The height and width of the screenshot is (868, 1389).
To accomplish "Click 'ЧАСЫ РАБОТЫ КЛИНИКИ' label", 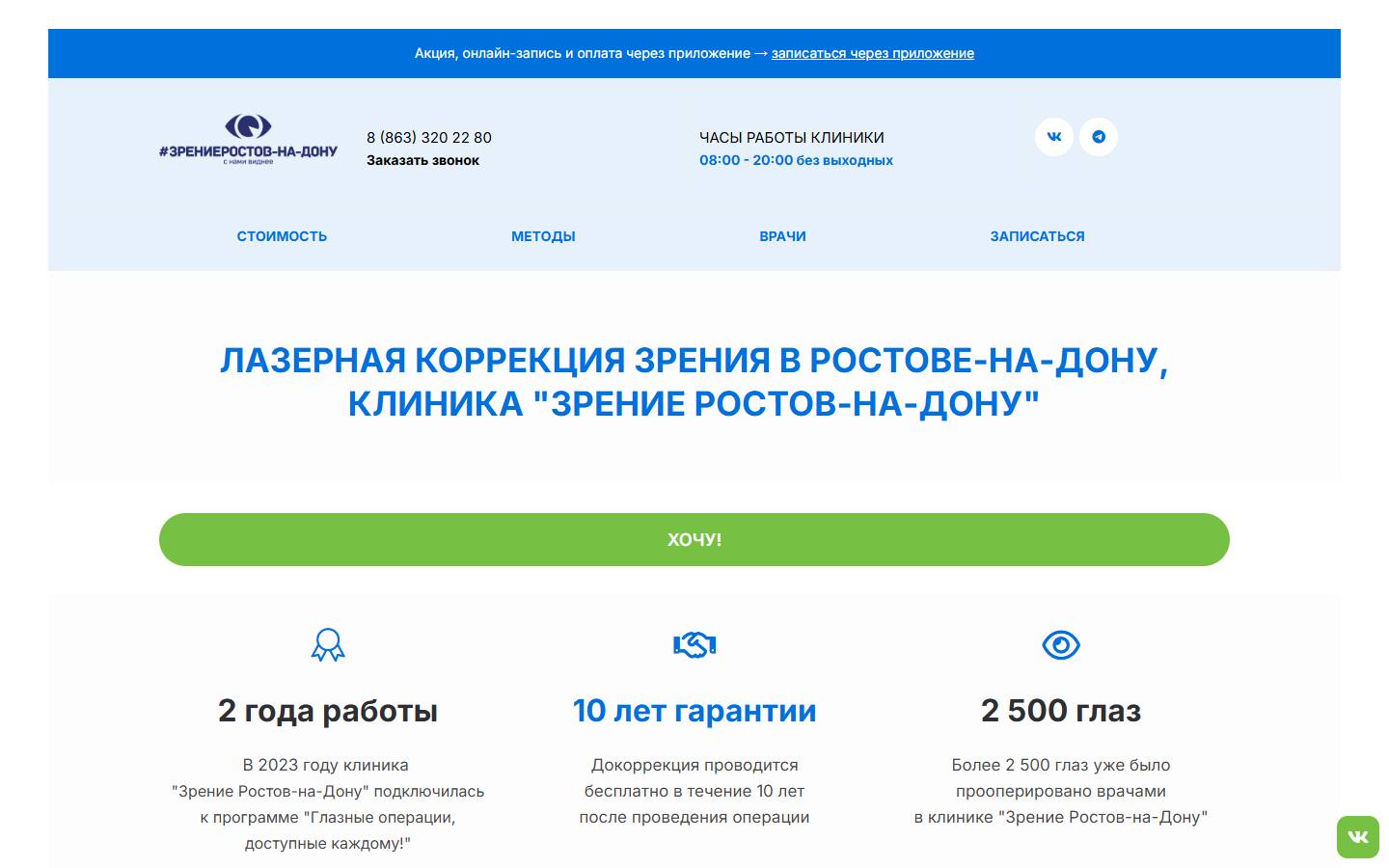I will click(x=792, y=137).
